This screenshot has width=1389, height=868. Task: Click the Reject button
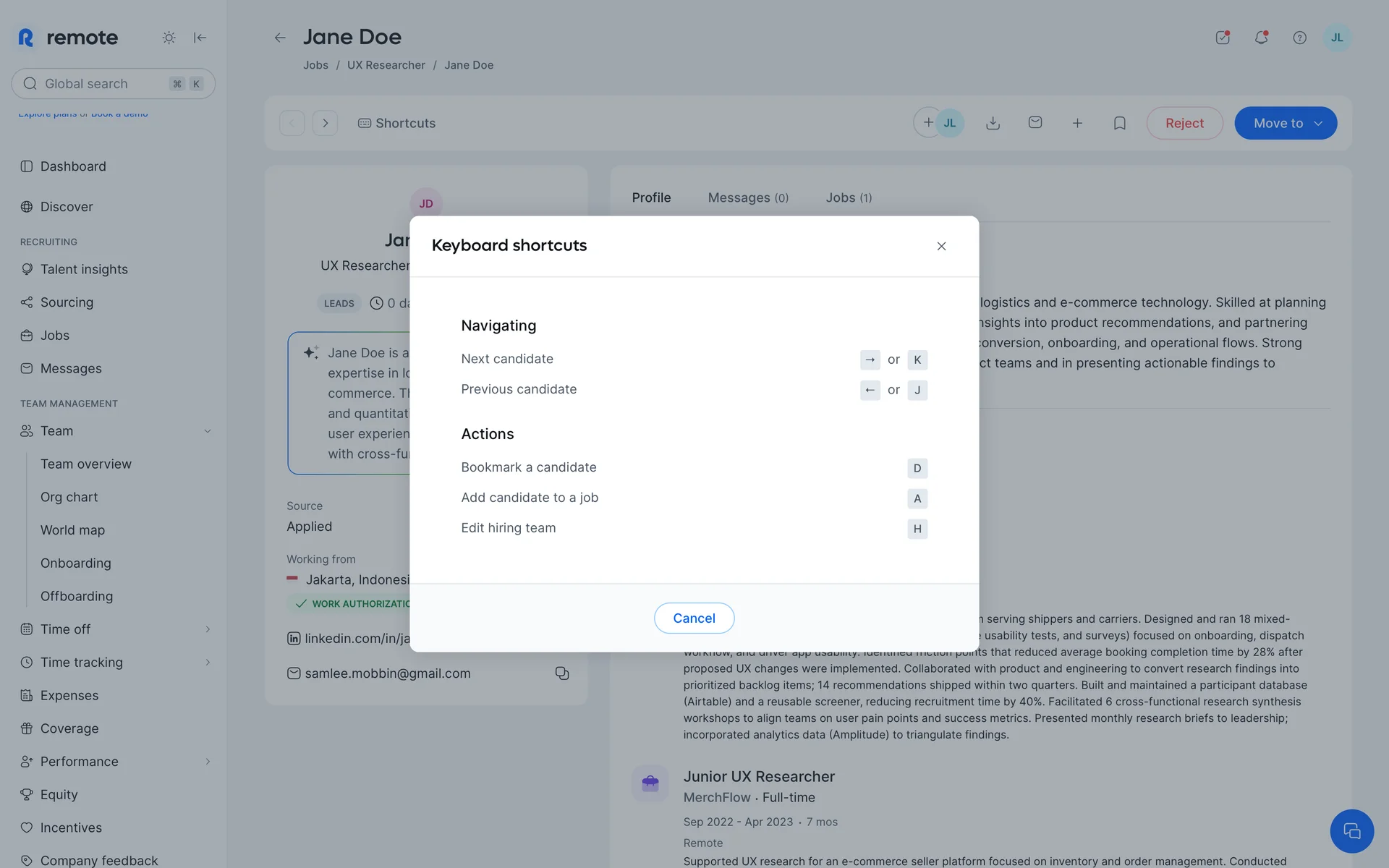(x=1184, y=123)
